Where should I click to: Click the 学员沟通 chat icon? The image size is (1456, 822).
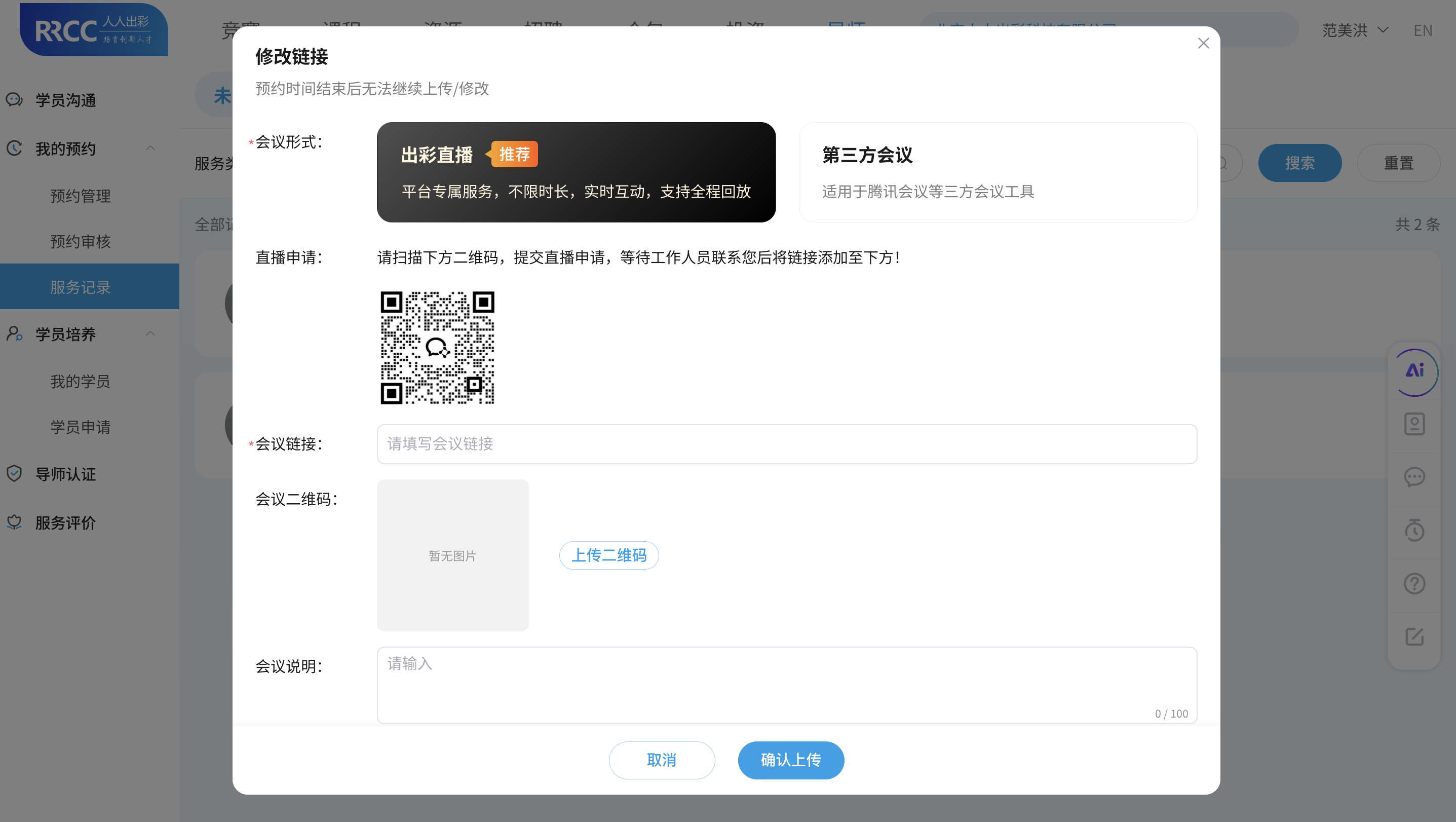[14, 100]
